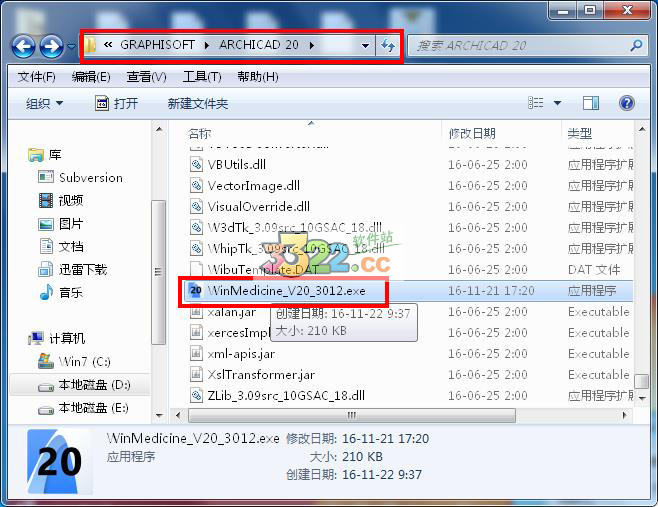
Task: Click navigation pane scroll up arrow
Action: coord(159,129)
